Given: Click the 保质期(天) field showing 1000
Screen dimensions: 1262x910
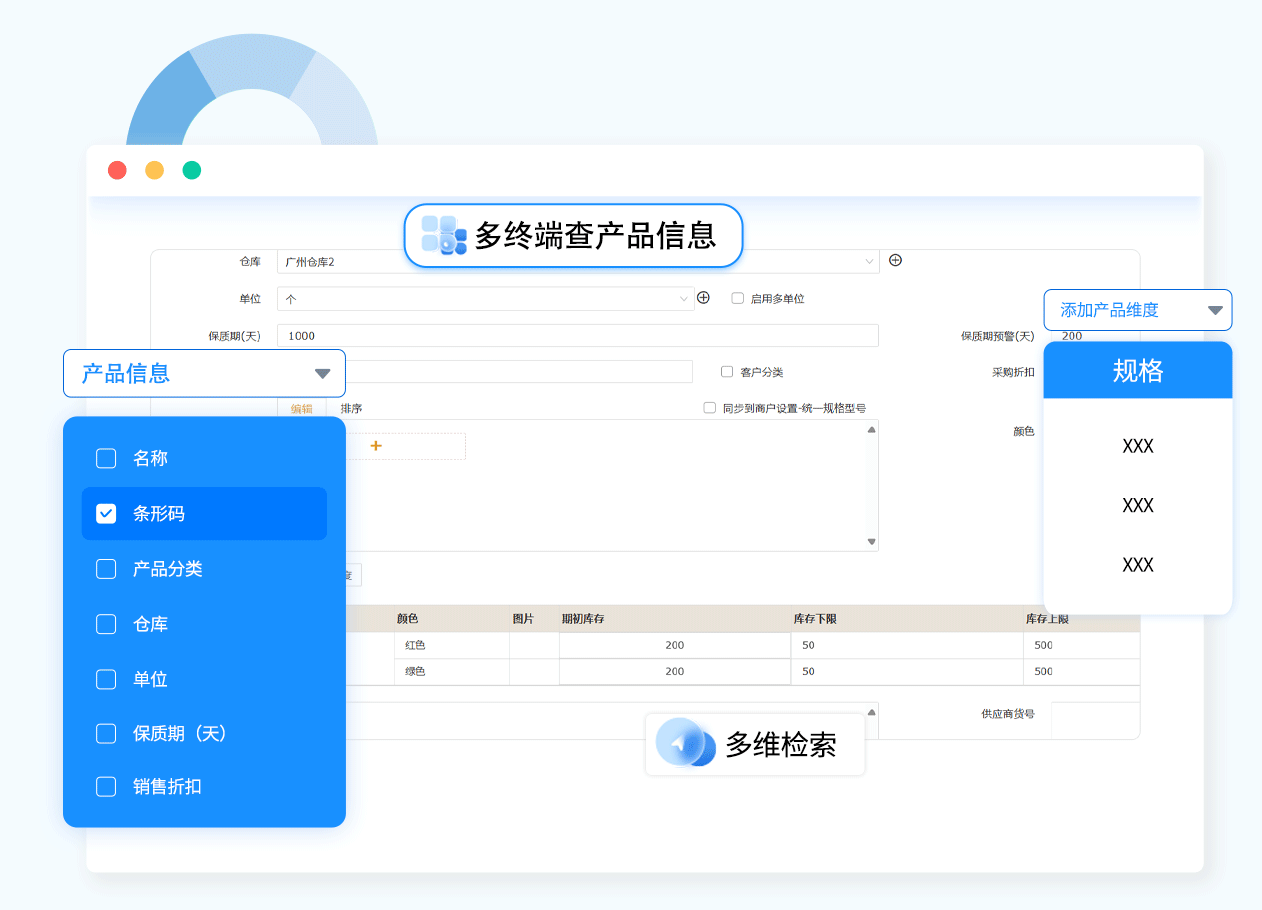Looking at the screenshot, I should (577, 336).
